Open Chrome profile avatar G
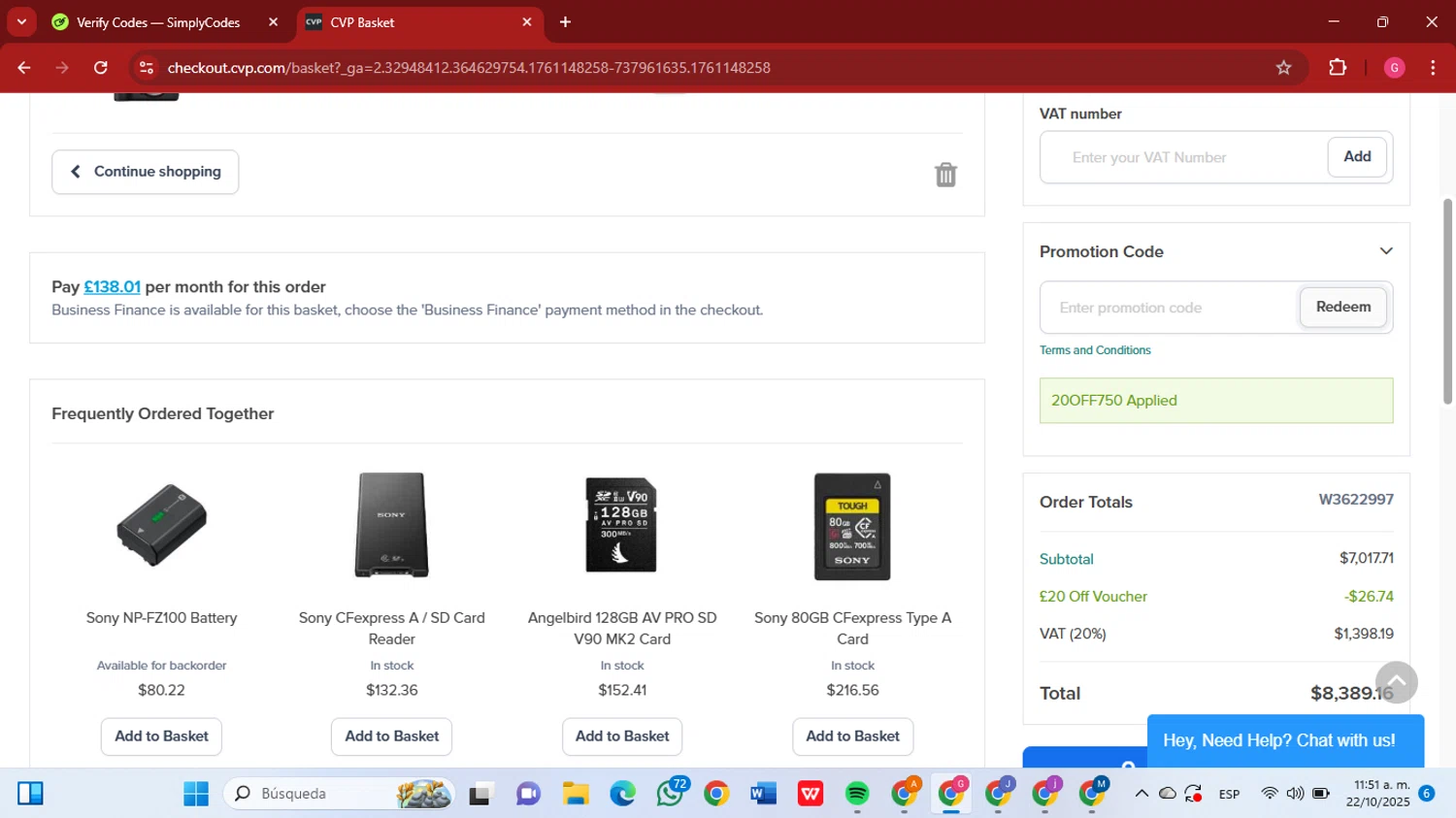 pos(1394,68)
